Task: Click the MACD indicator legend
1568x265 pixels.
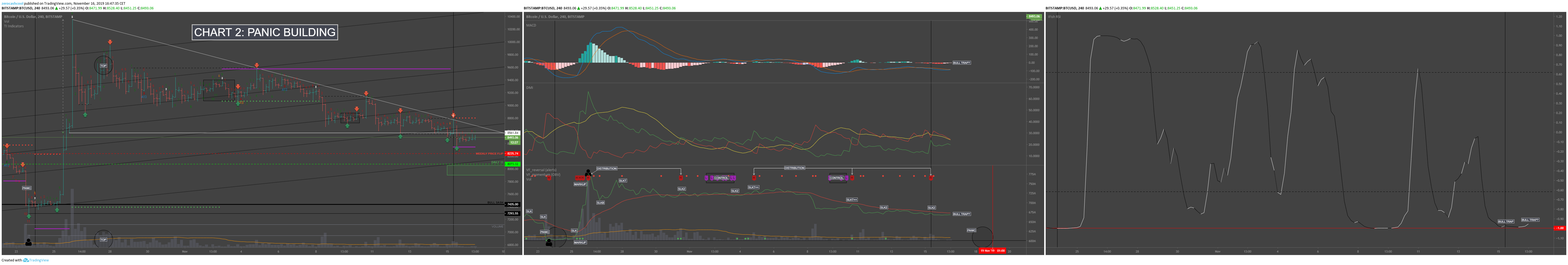Action: pyautogui.click(x=532, y=25)
